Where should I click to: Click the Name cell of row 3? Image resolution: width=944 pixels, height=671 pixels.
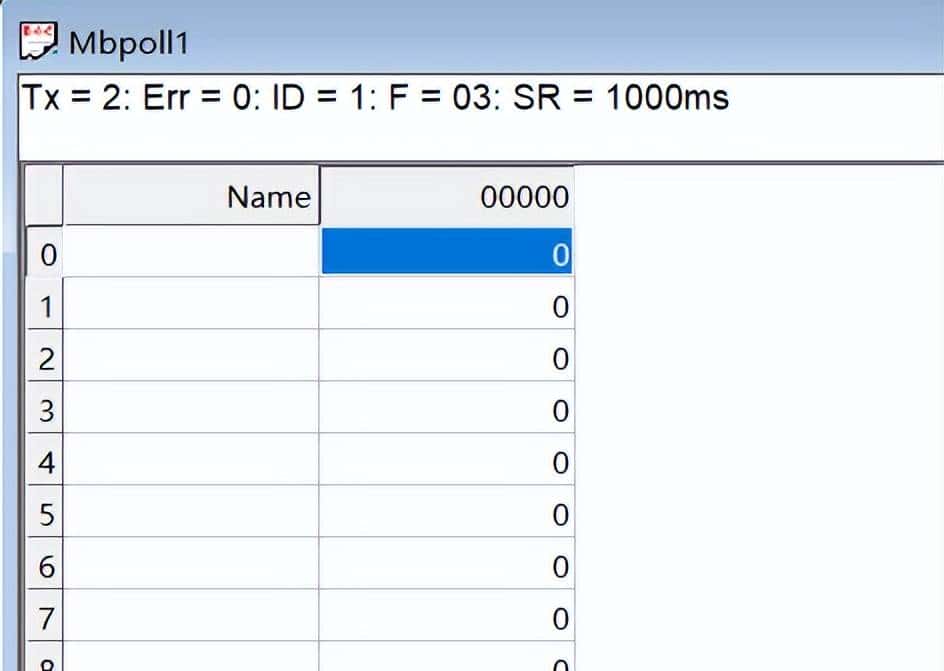coord(190,411)
